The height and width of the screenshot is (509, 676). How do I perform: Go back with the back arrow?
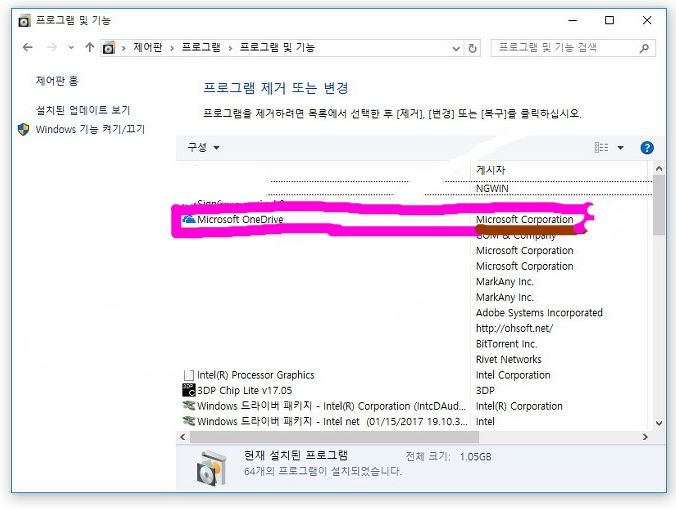28,47
